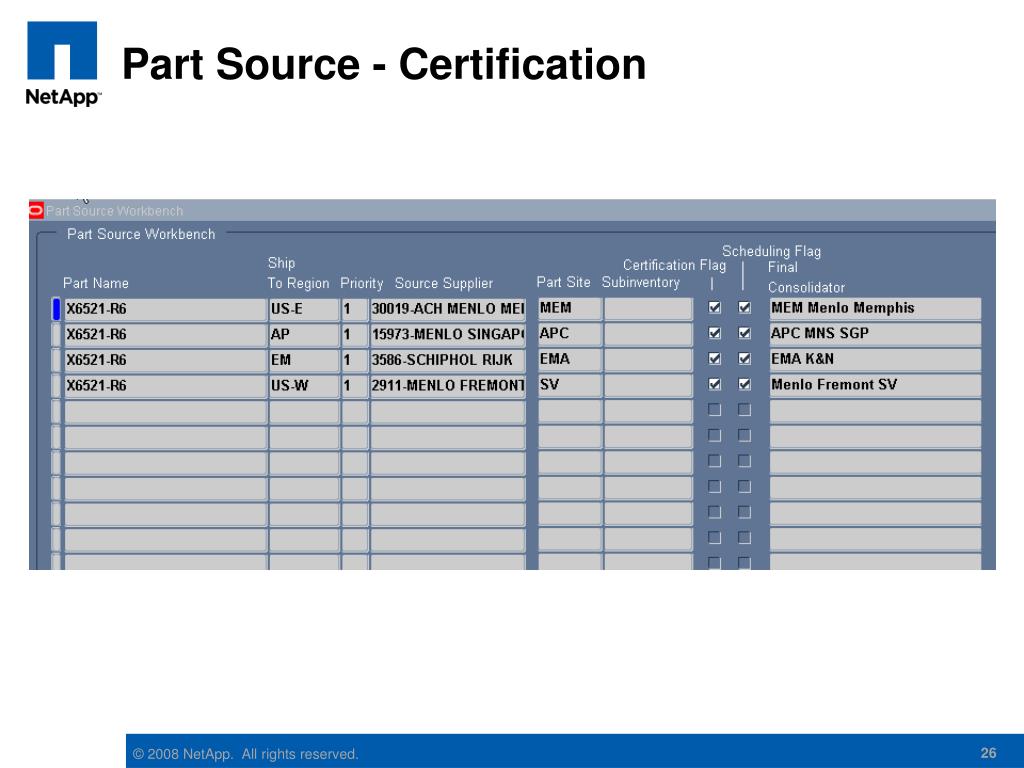The height and width of the screenshot is (768, 1024).
Task: Click the EMA Part Site field
Action: [x=569, y=359]
